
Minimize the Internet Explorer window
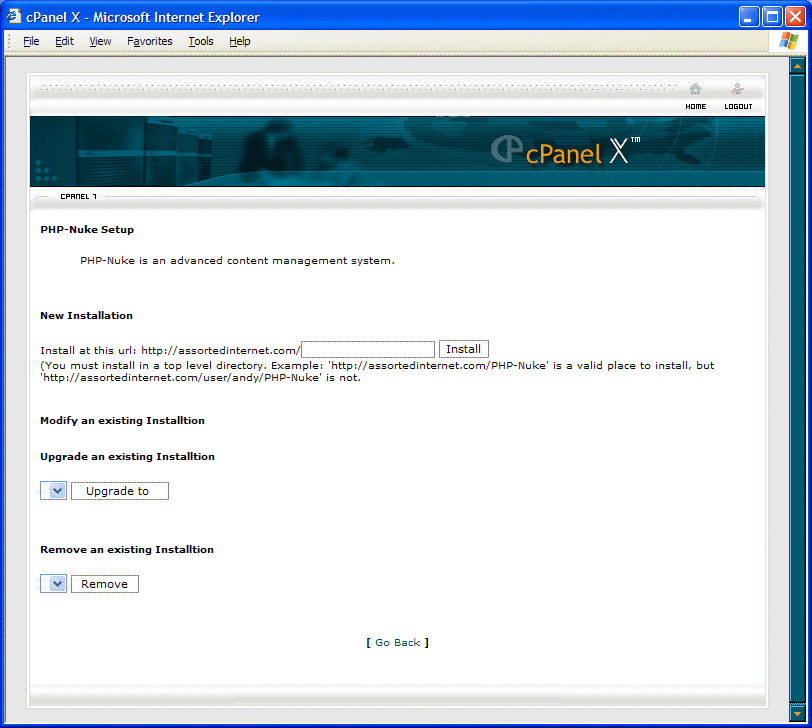[x=748, y=17]
